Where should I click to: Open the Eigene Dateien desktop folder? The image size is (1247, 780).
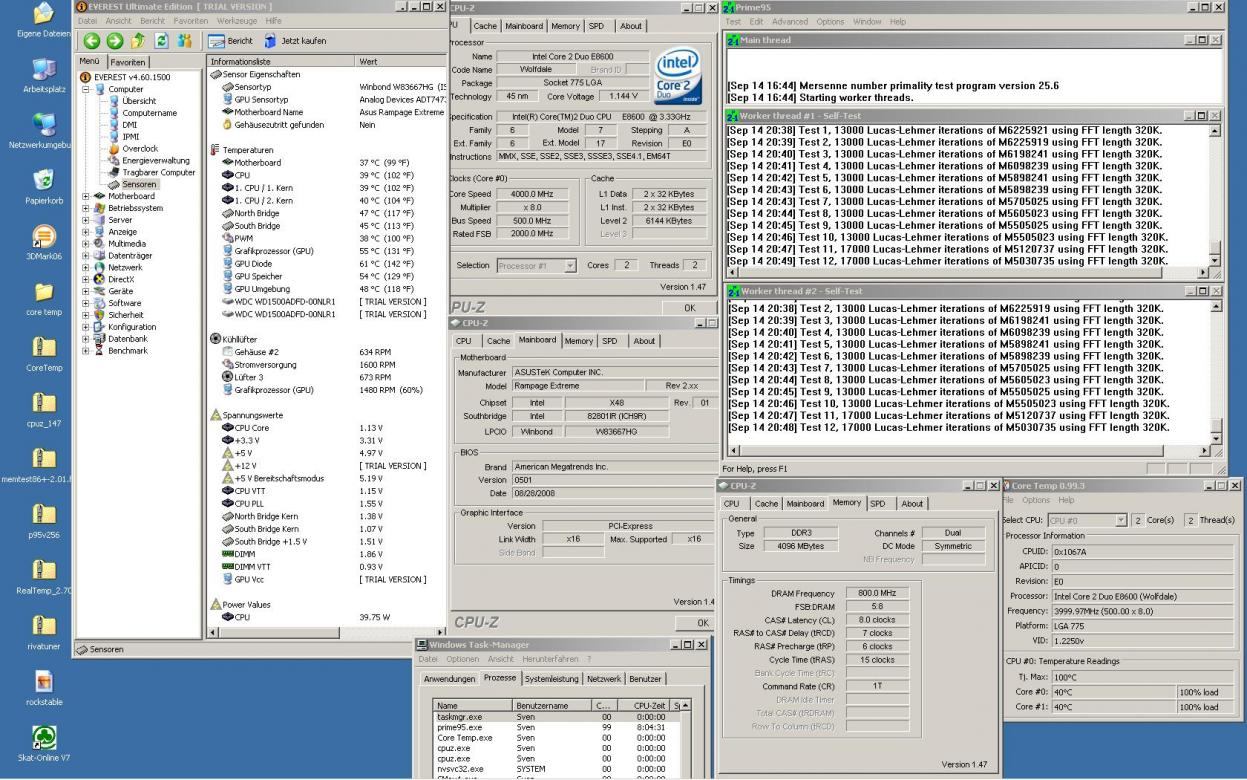44,20
